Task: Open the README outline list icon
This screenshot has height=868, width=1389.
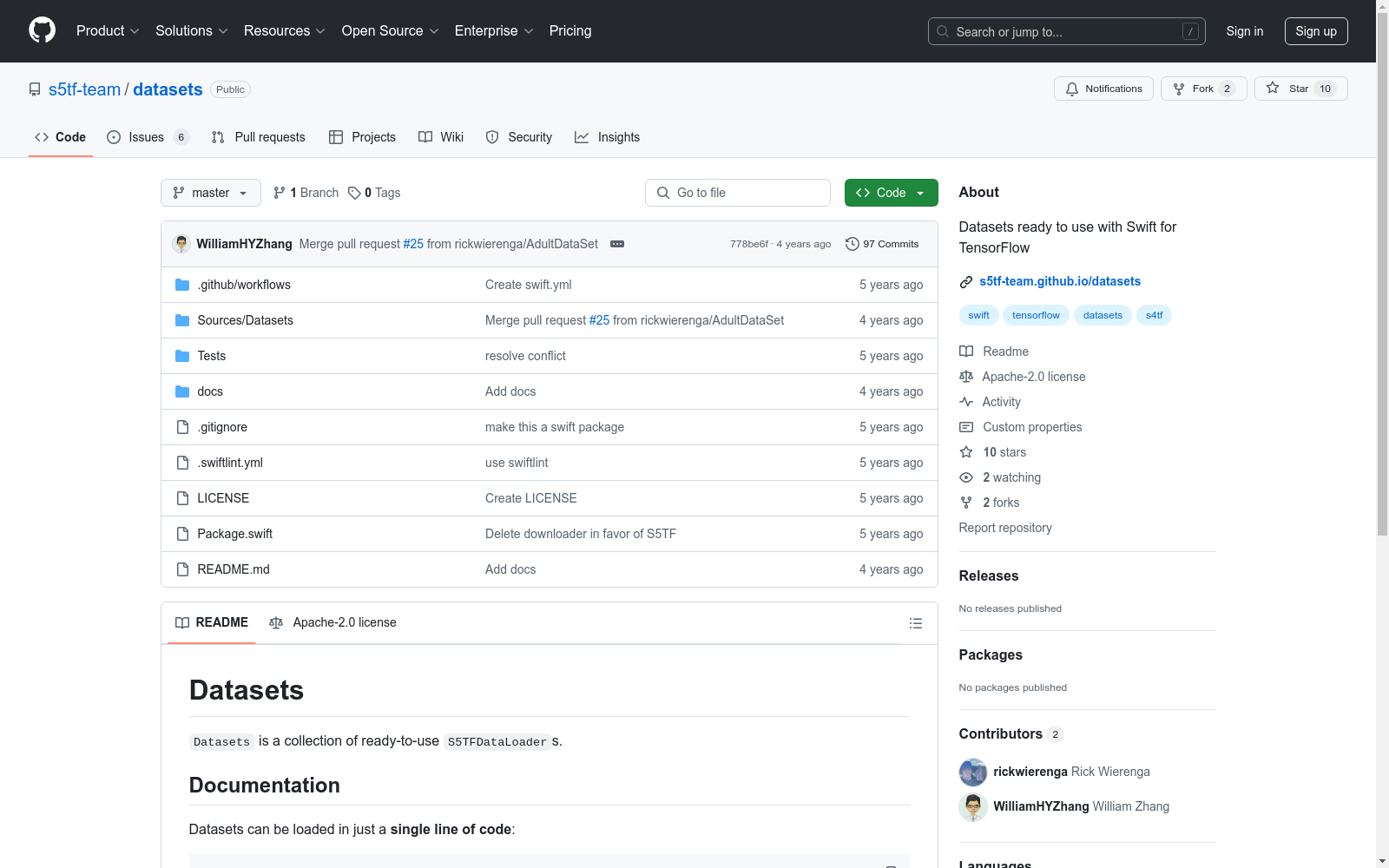Action: (915, 623)
